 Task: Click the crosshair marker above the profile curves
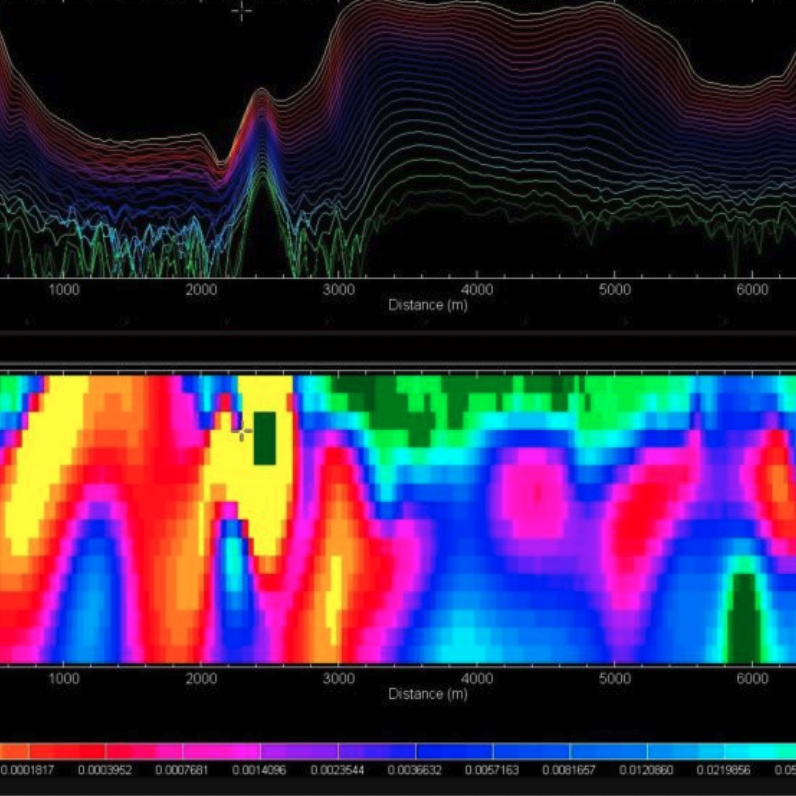242,11
